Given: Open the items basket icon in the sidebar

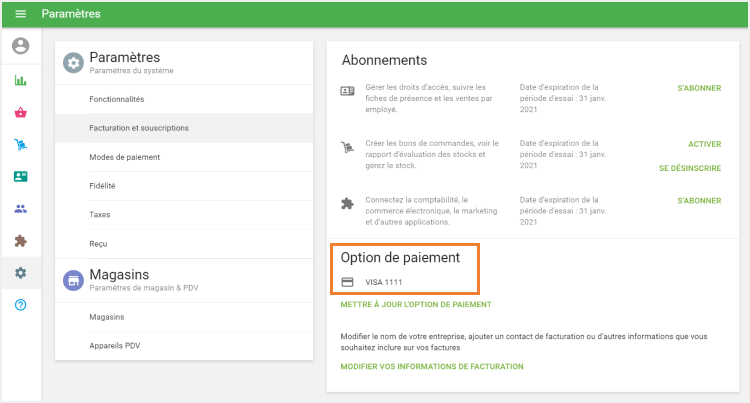Looking at the screenshot, I should click(21, 113).
